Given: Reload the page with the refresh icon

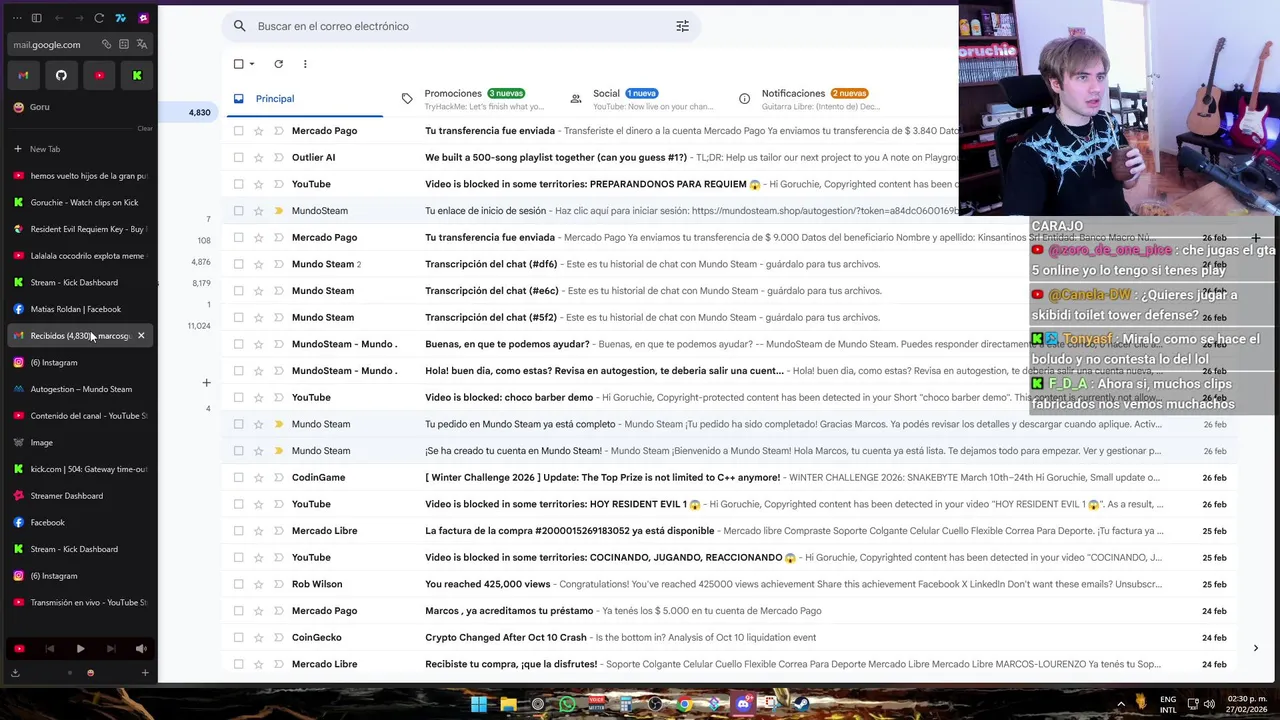Looking at the screenshot, I should pyautogui.click(x=99, y=18).
